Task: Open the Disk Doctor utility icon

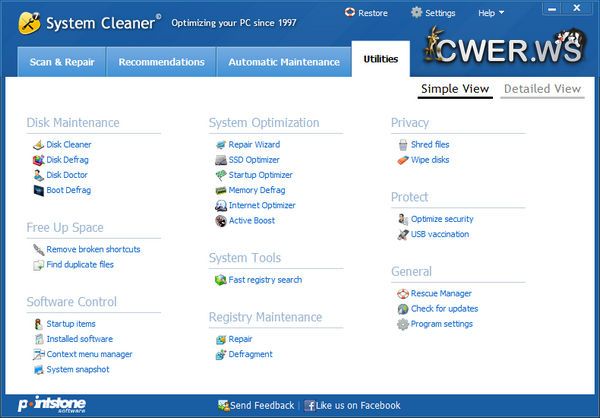Action: (38, 175)
